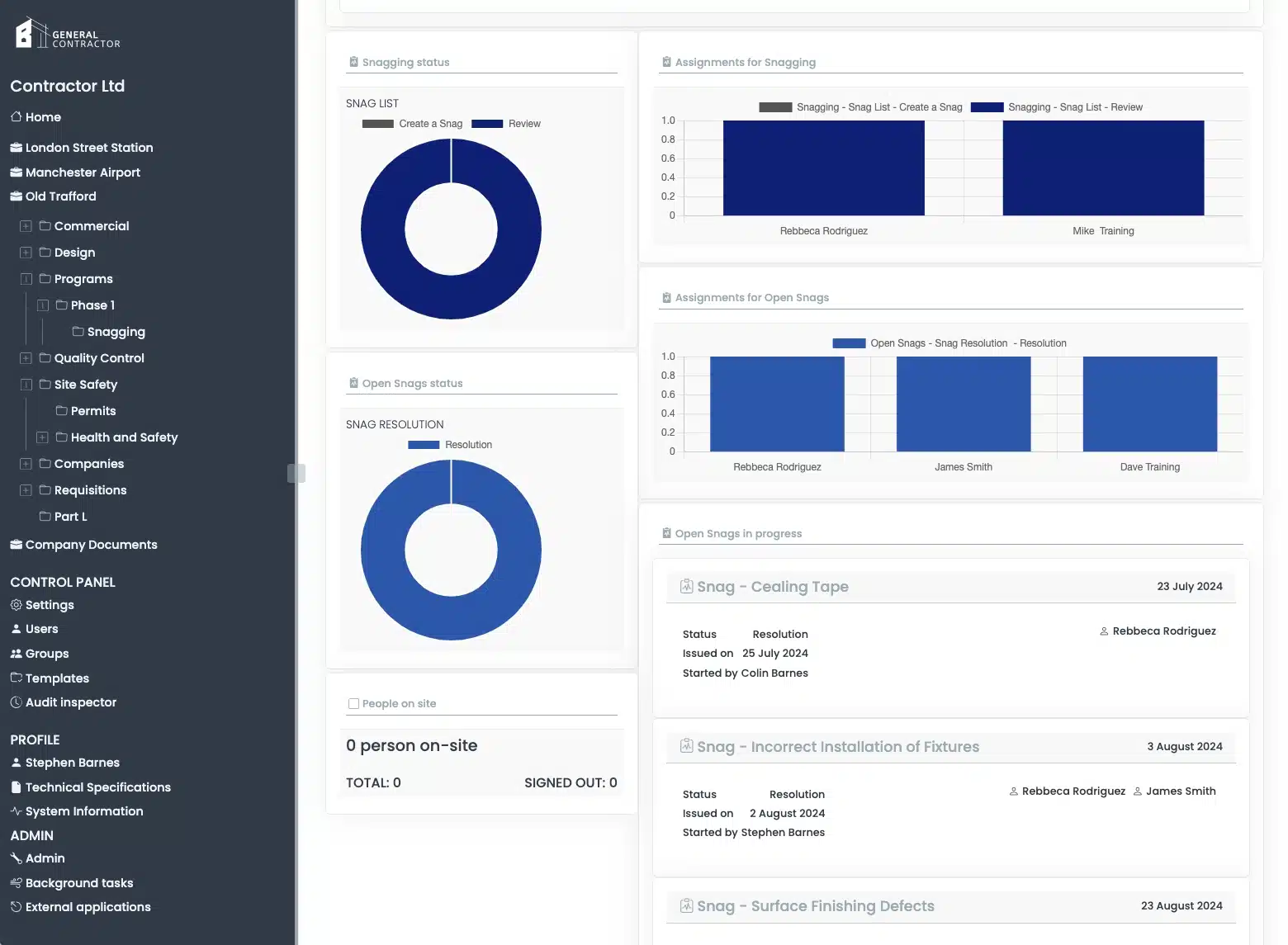Click the Assignments for Open Snags icon
The height and width of the screenshot is (945, 1288).
pyautogui.click(x=666, y=297)
